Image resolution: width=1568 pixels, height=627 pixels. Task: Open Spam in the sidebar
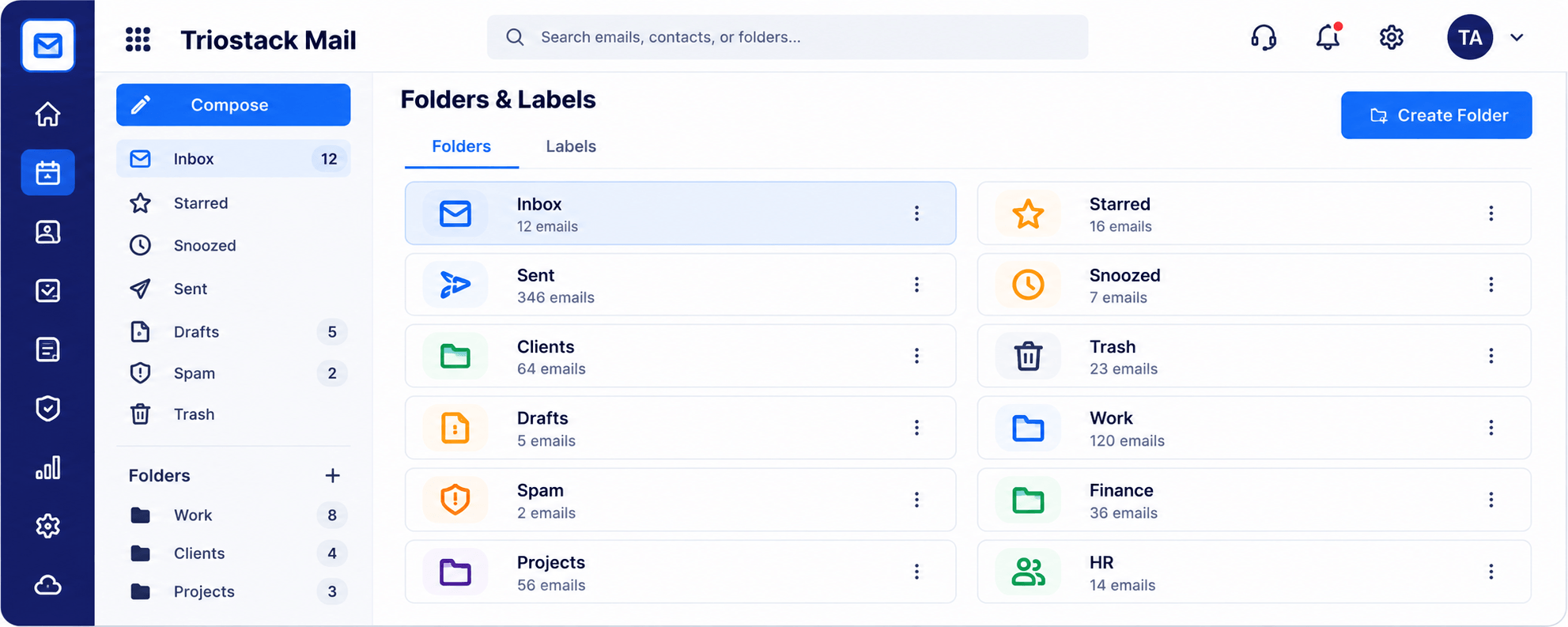pos(233,373)
